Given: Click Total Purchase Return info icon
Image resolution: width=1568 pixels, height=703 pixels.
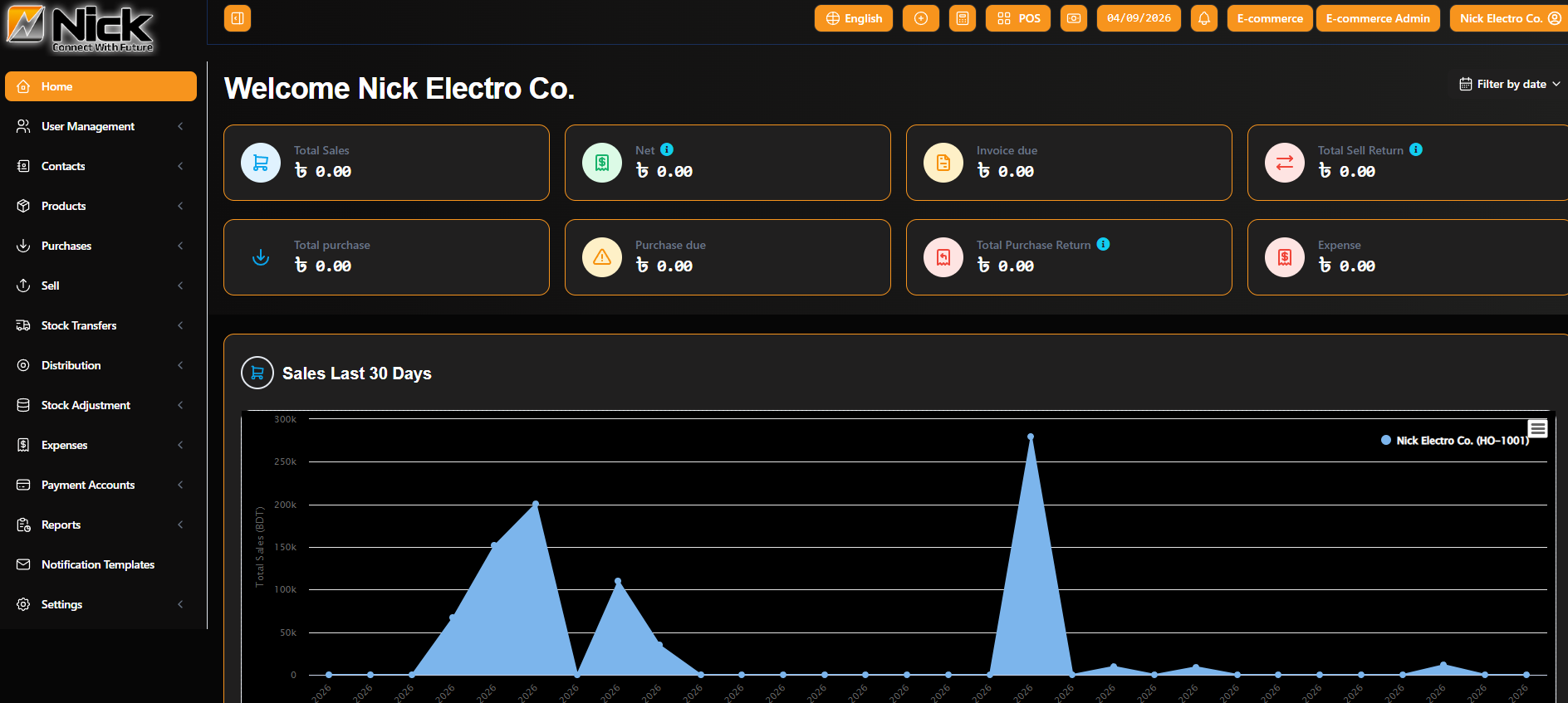Looking at the screenshot, I should click(x=1103, y=244).
